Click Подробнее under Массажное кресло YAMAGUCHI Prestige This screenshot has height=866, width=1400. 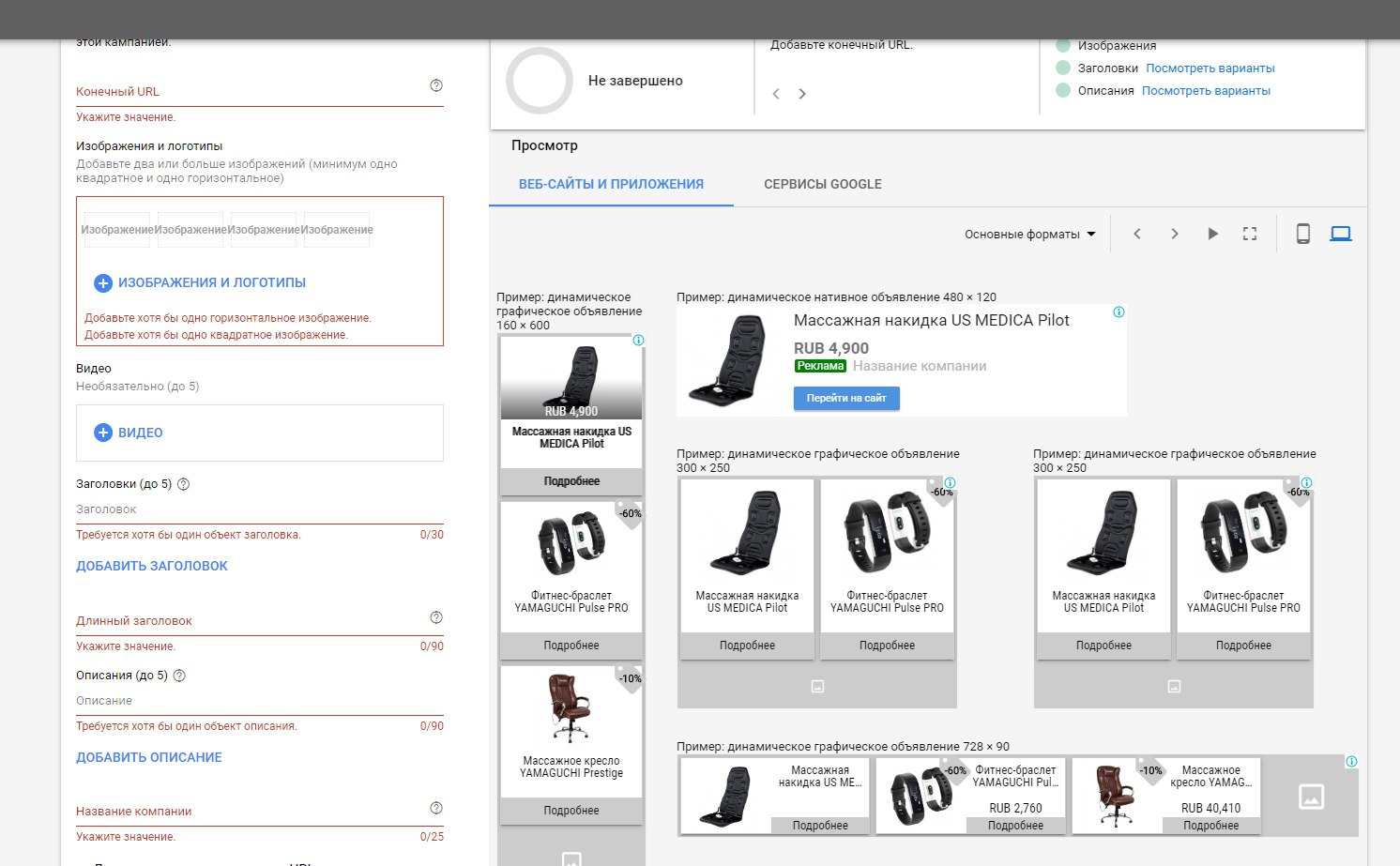pyautogui.click(x=571, y=811)
